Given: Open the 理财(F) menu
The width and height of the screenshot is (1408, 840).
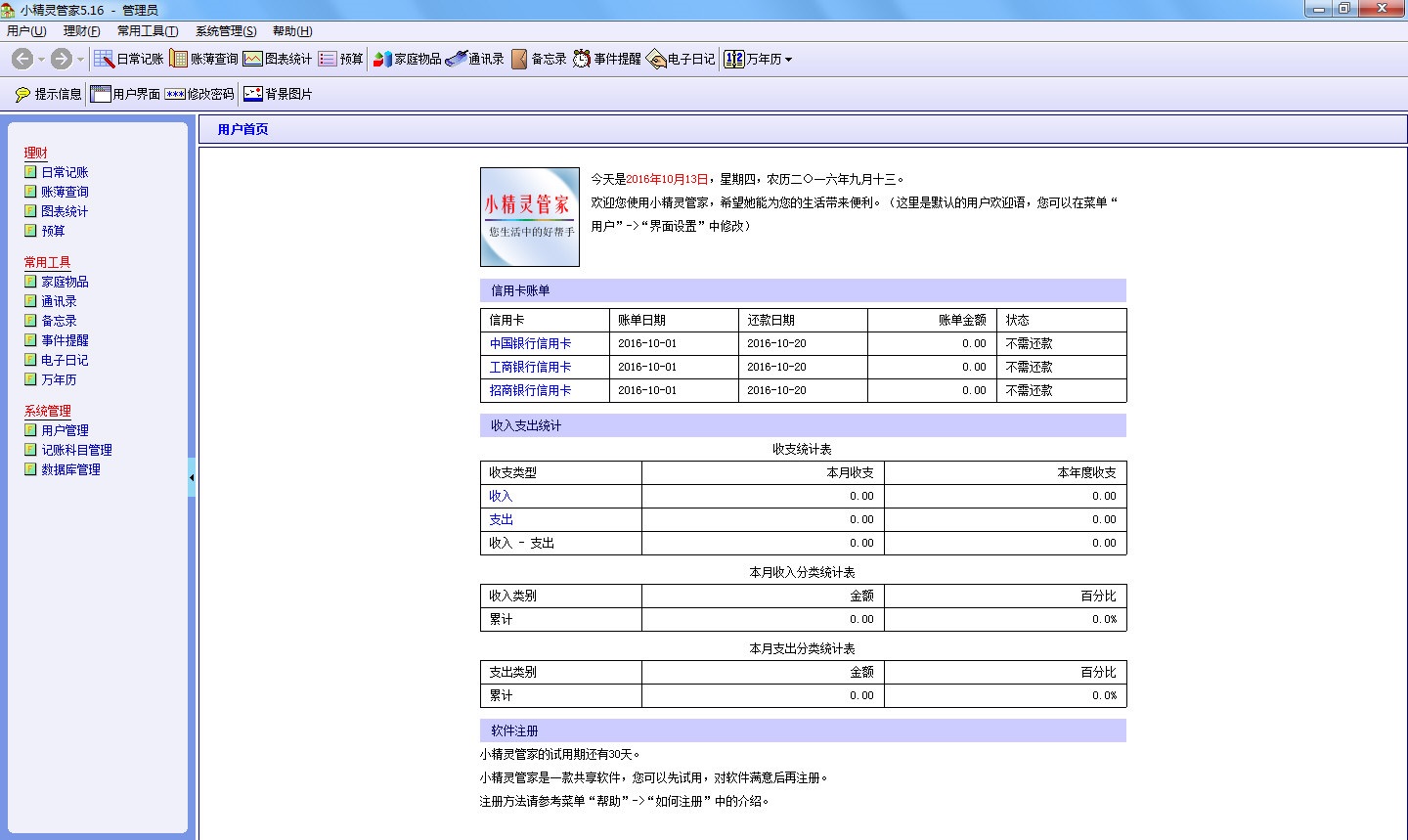Looking at the screenshot, I should tap(81, 31).
